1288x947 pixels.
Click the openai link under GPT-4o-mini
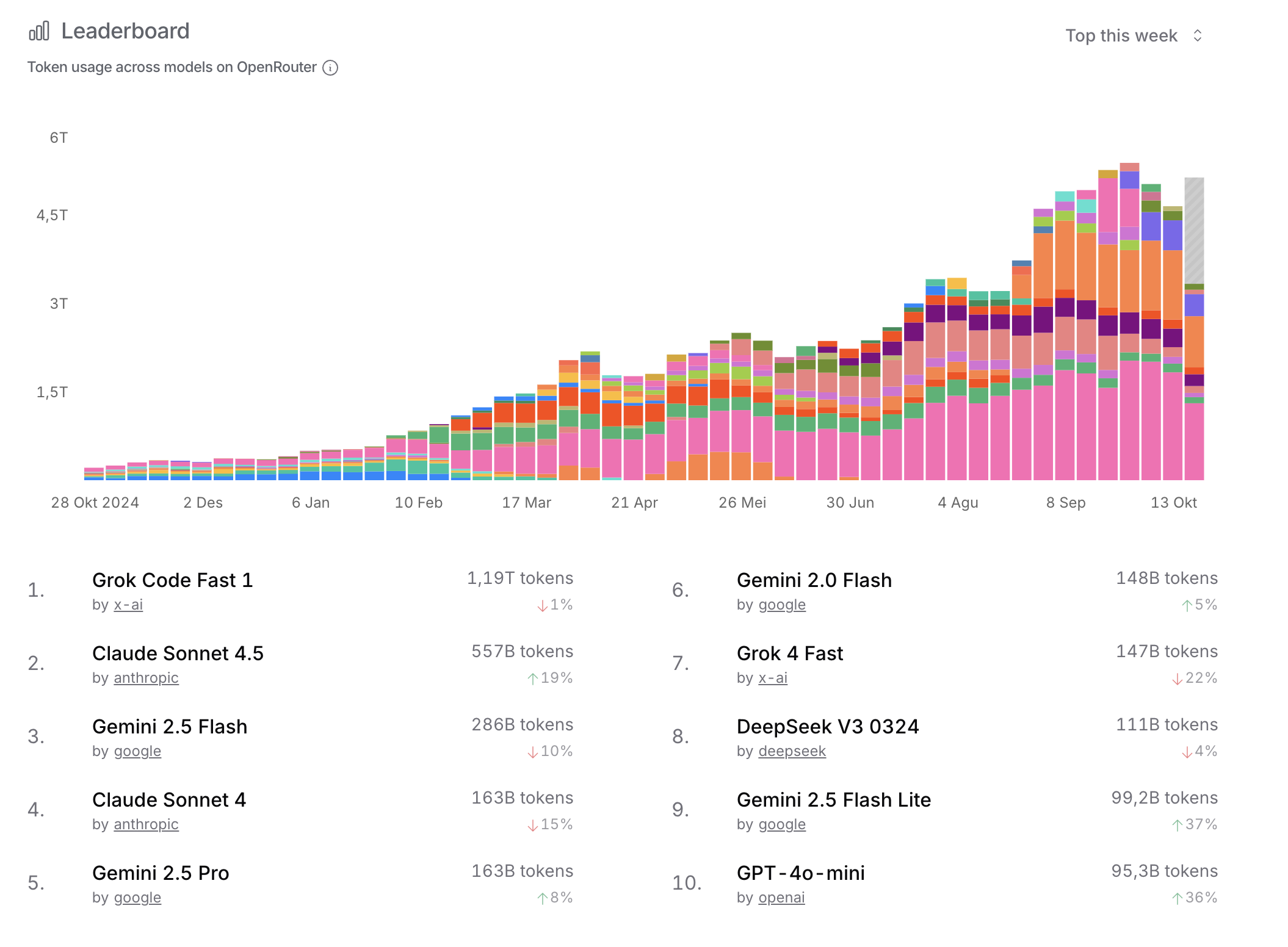[x=781, y=898]
